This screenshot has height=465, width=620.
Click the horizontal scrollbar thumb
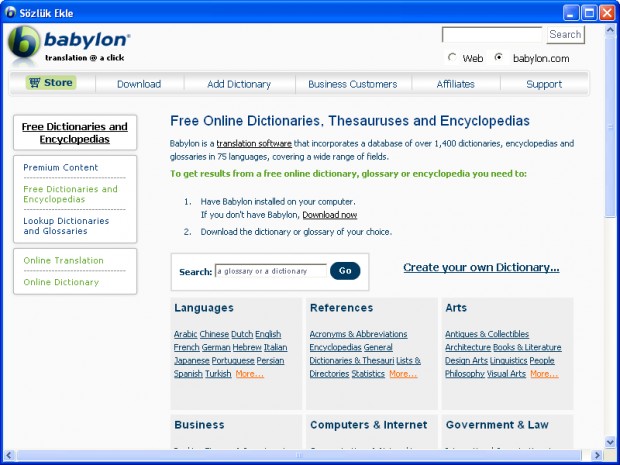(x=299, y=455)
